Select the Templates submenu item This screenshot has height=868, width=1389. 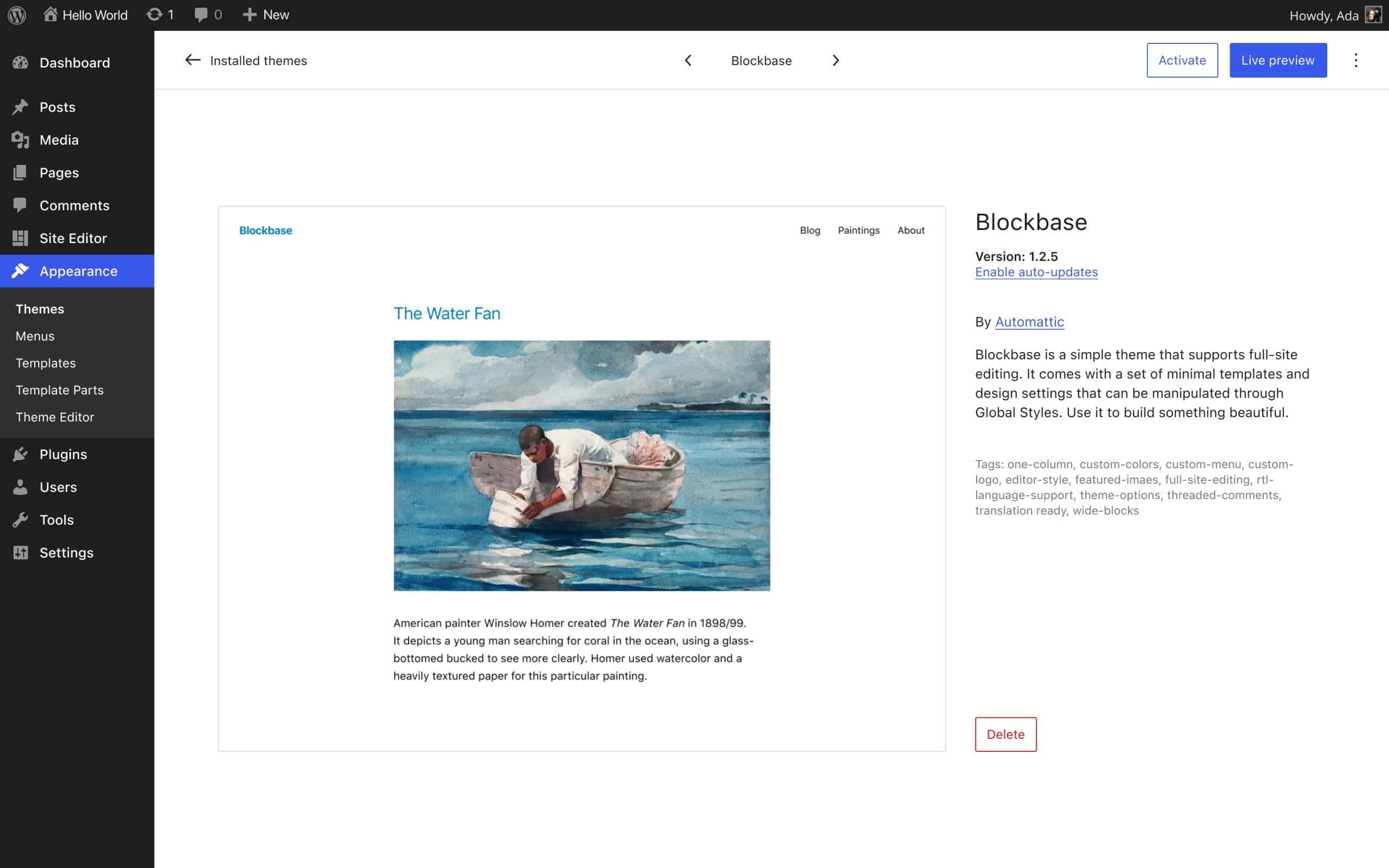(x=46, y=363)
